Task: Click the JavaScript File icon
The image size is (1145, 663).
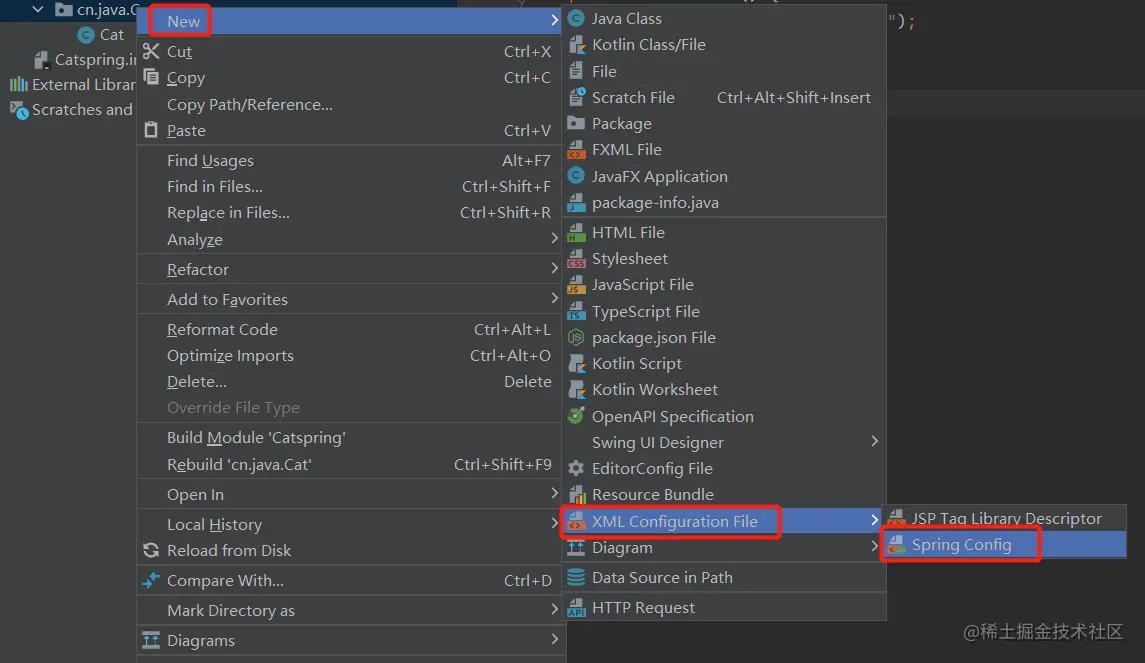Action: [576, 285]
